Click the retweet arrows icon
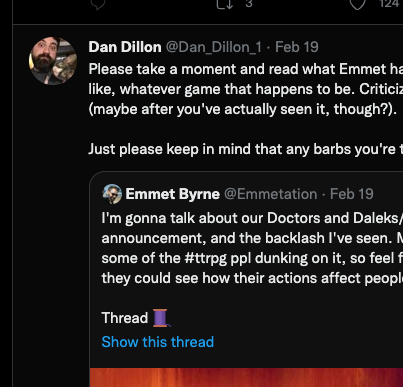 click(x=225, y=4)
